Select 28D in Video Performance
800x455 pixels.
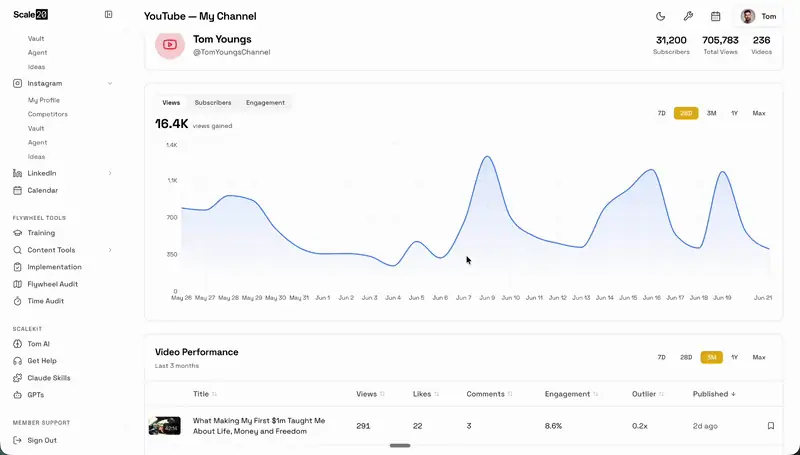(686, 357)
